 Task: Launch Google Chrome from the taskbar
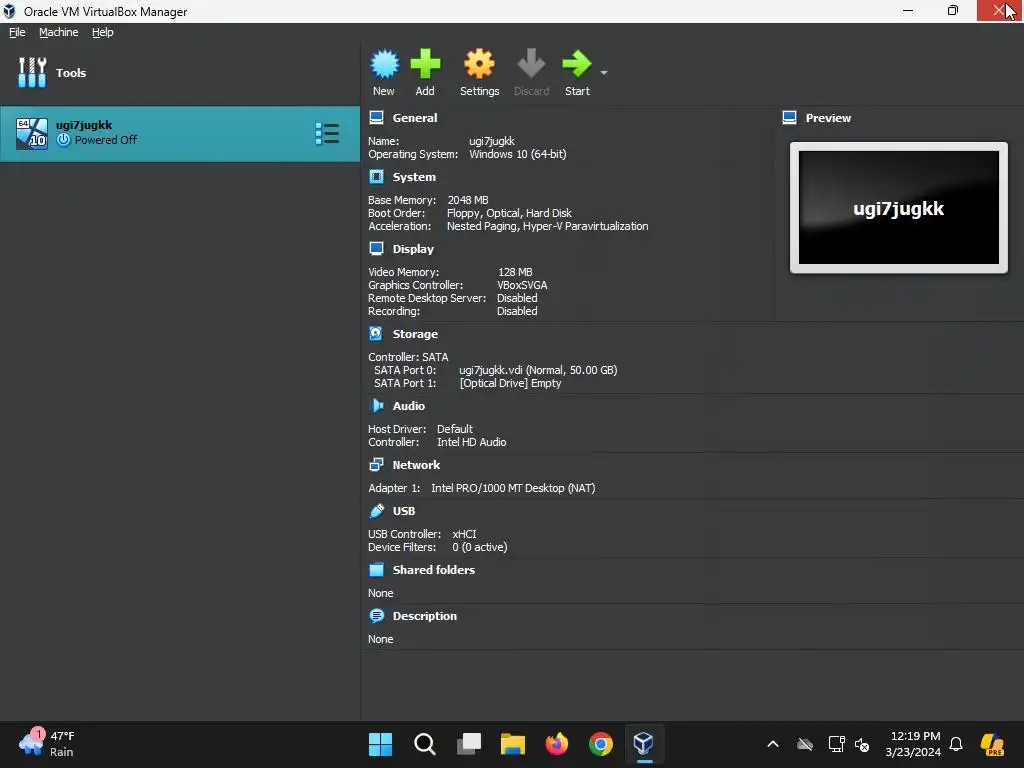click(601, 744)
